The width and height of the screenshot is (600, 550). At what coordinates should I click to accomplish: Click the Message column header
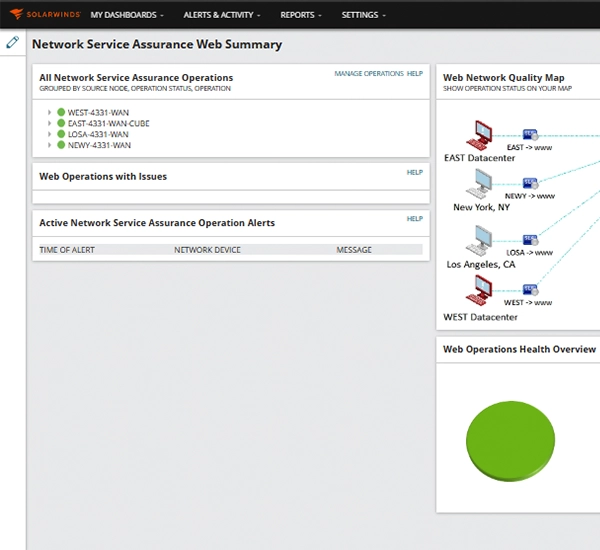[x=354, y=250]
